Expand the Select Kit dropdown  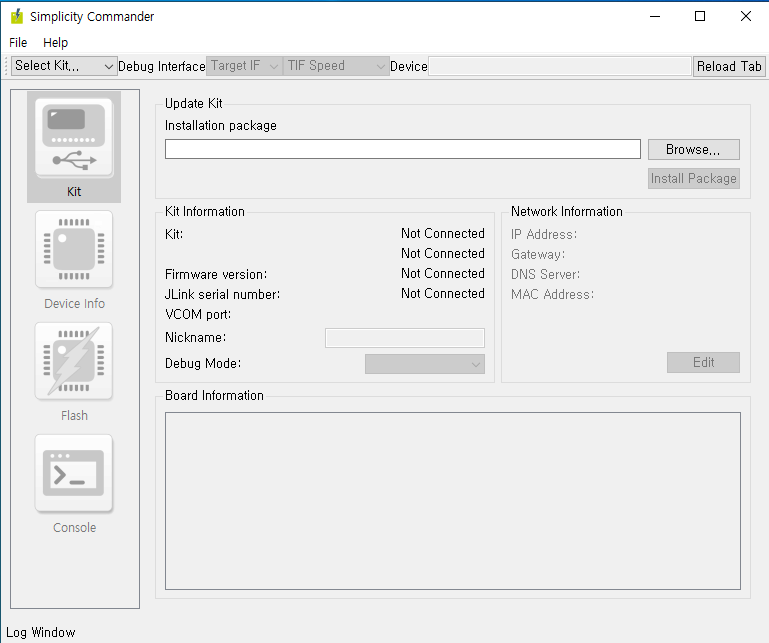point(64,66)
